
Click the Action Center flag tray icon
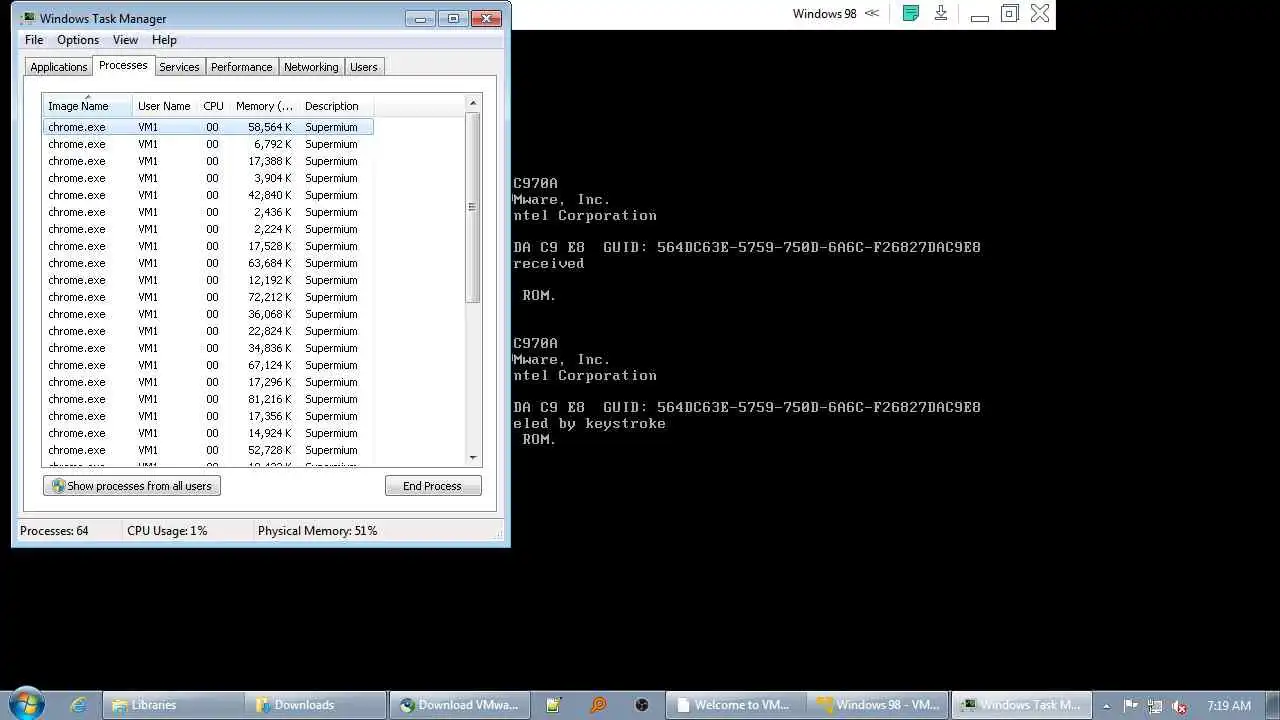[x=1131, y=706]
